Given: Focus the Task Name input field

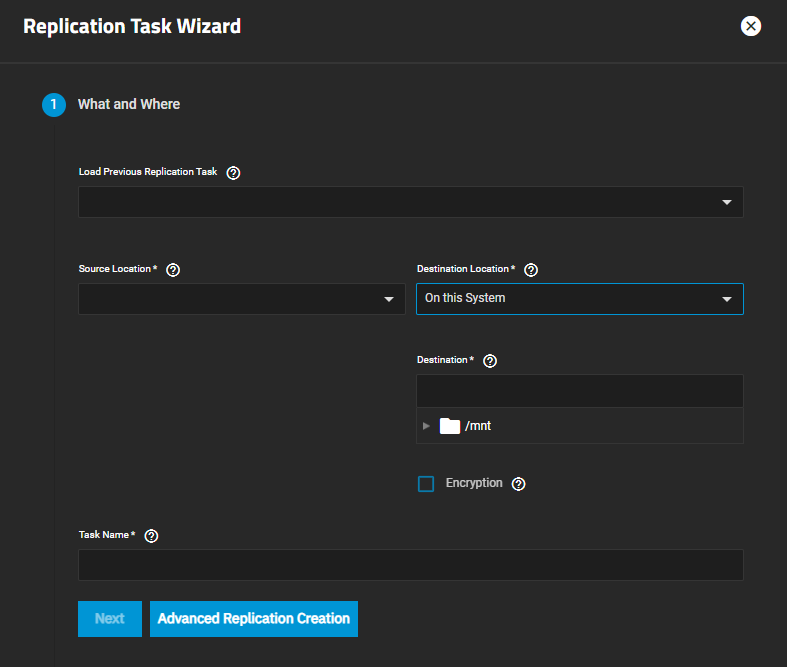Looking at the screenshot, I should coord(411,565).
